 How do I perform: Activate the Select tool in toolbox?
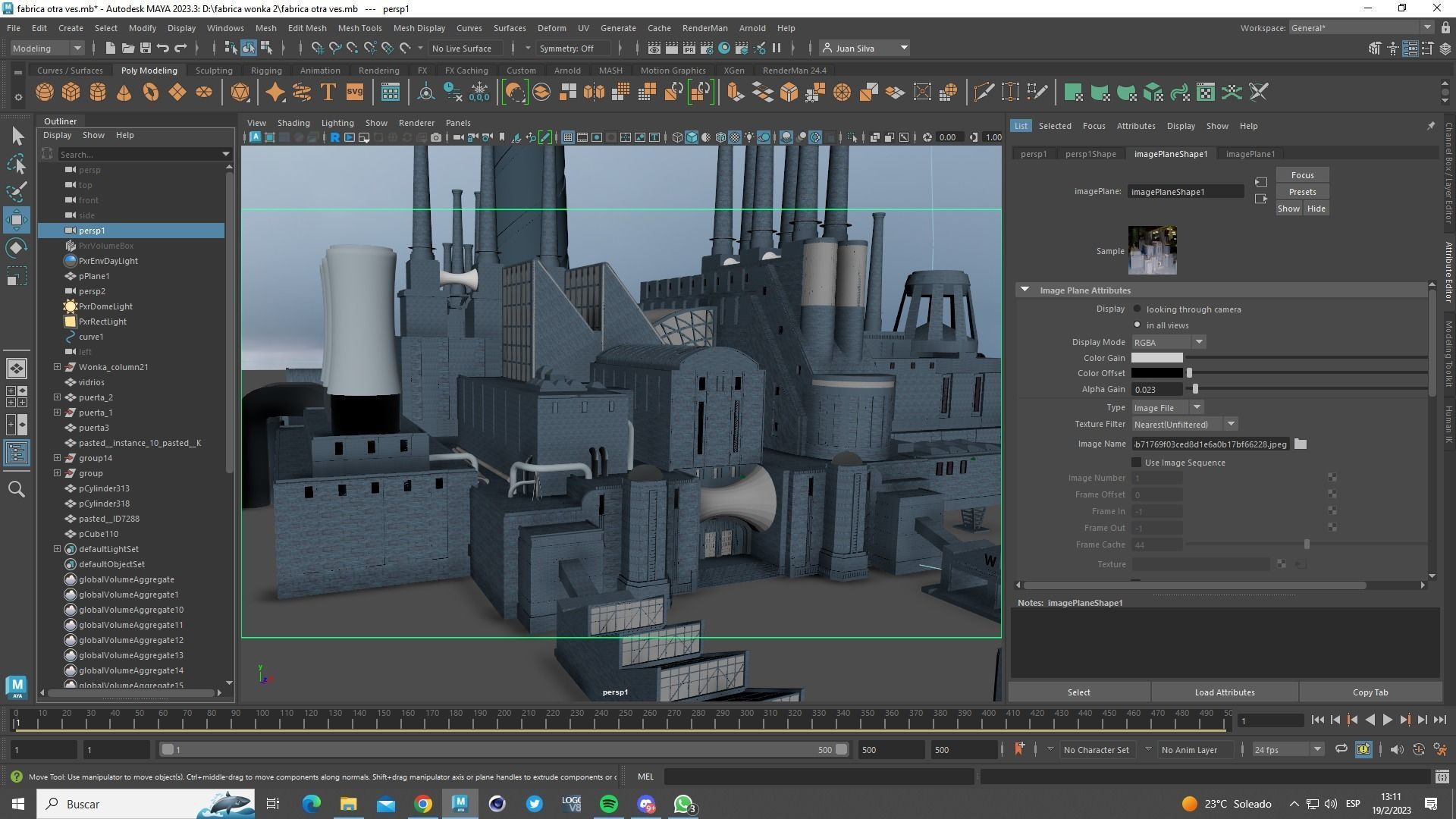tap(17, 136)
